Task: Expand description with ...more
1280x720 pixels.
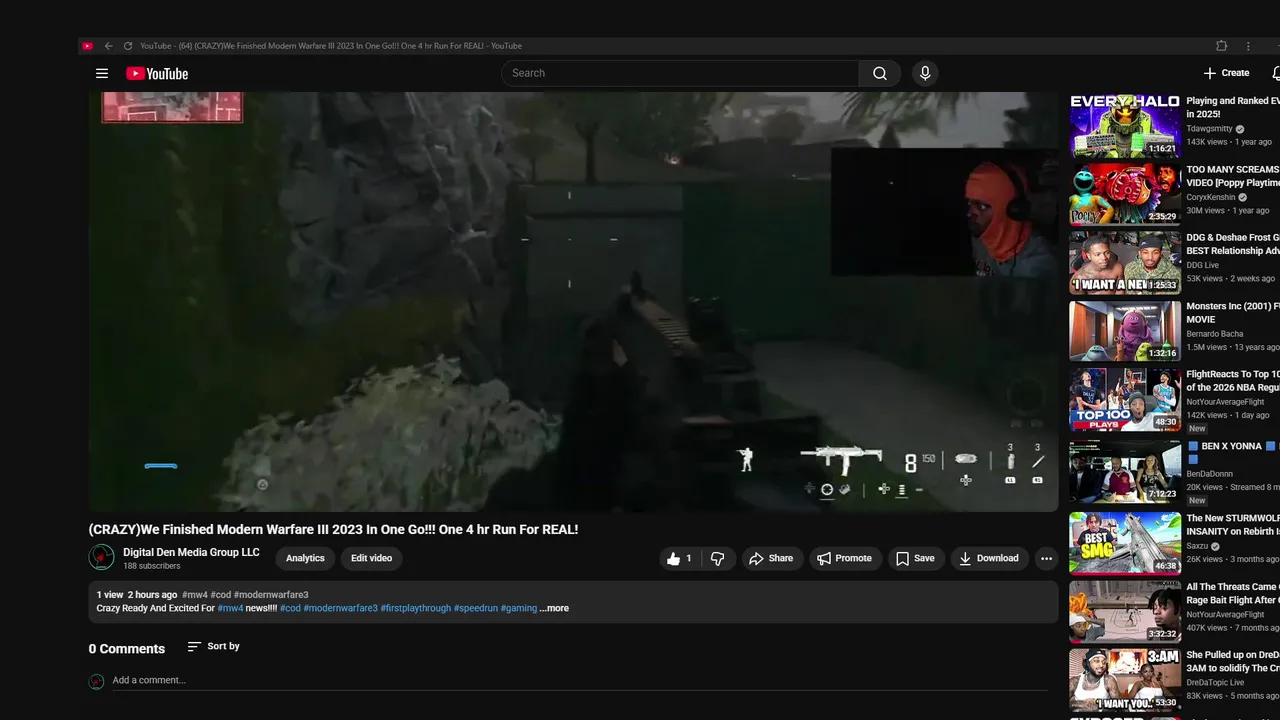Action: coord(554,608)
